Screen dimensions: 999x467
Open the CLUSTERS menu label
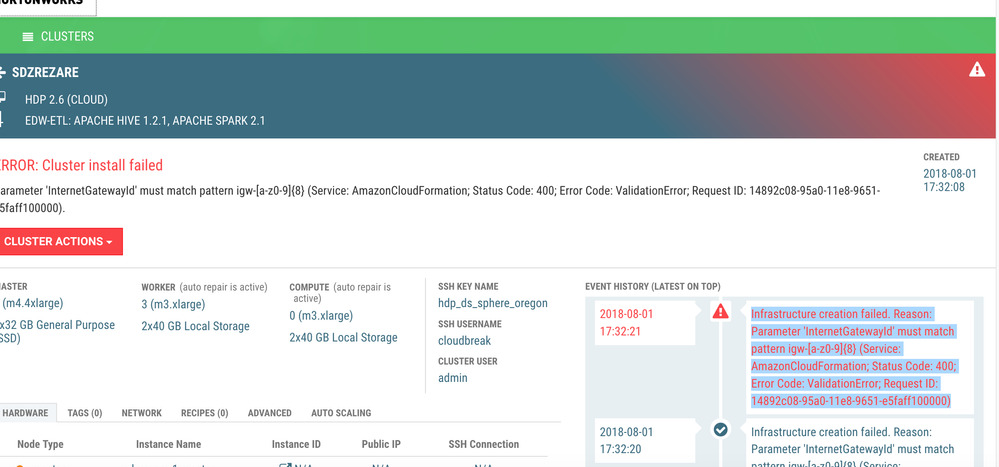point(68,36)
